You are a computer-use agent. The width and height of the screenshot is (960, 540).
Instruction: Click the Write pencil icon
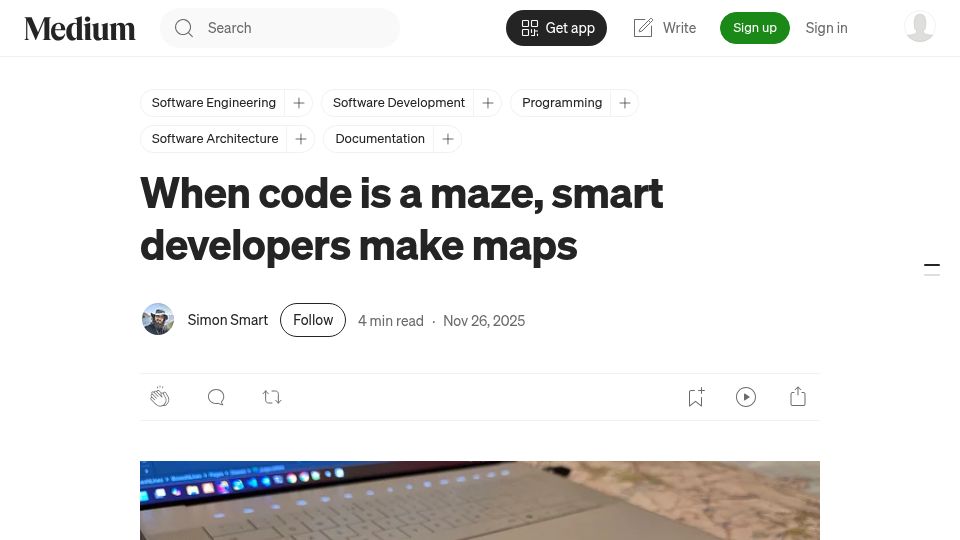pos(643,28)
